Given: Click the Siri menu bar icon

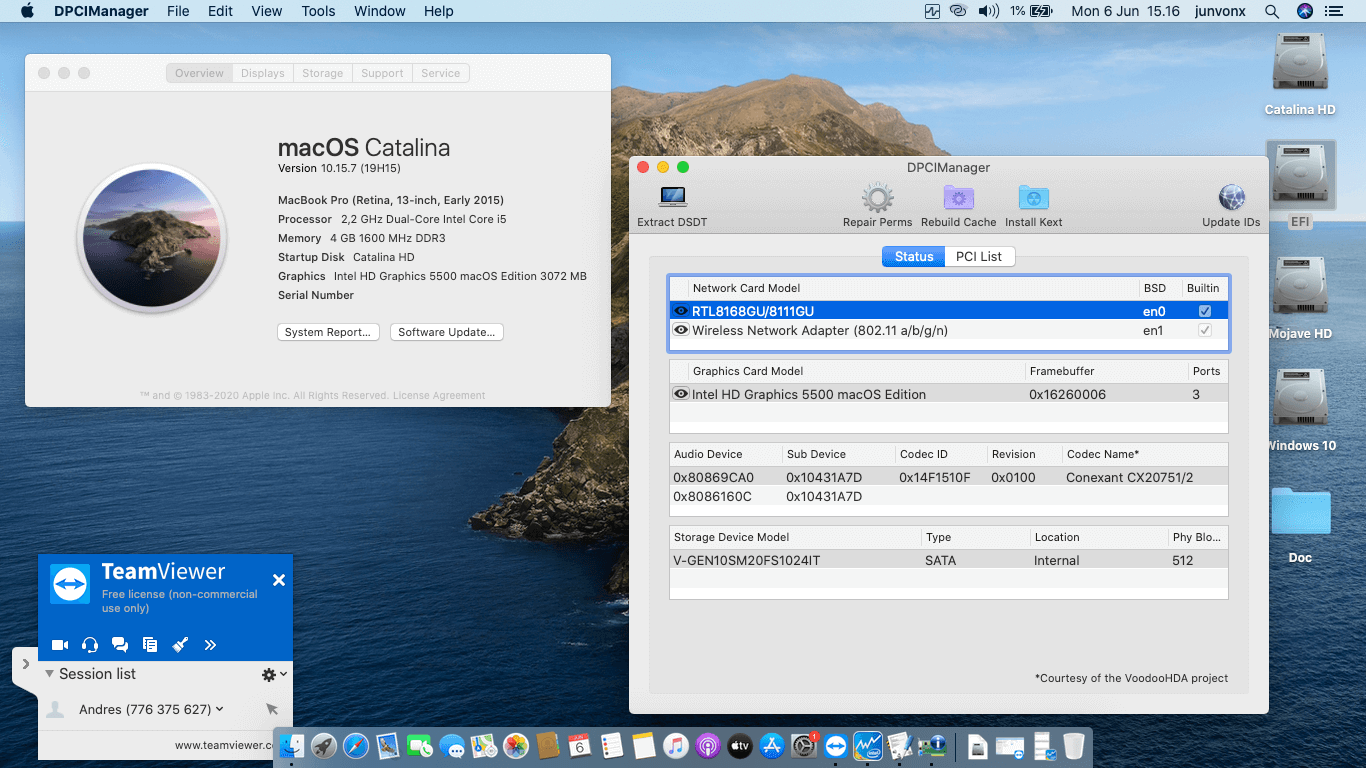Looking at the screenshot, I should pyautogui.click(x=1304, y=11).
